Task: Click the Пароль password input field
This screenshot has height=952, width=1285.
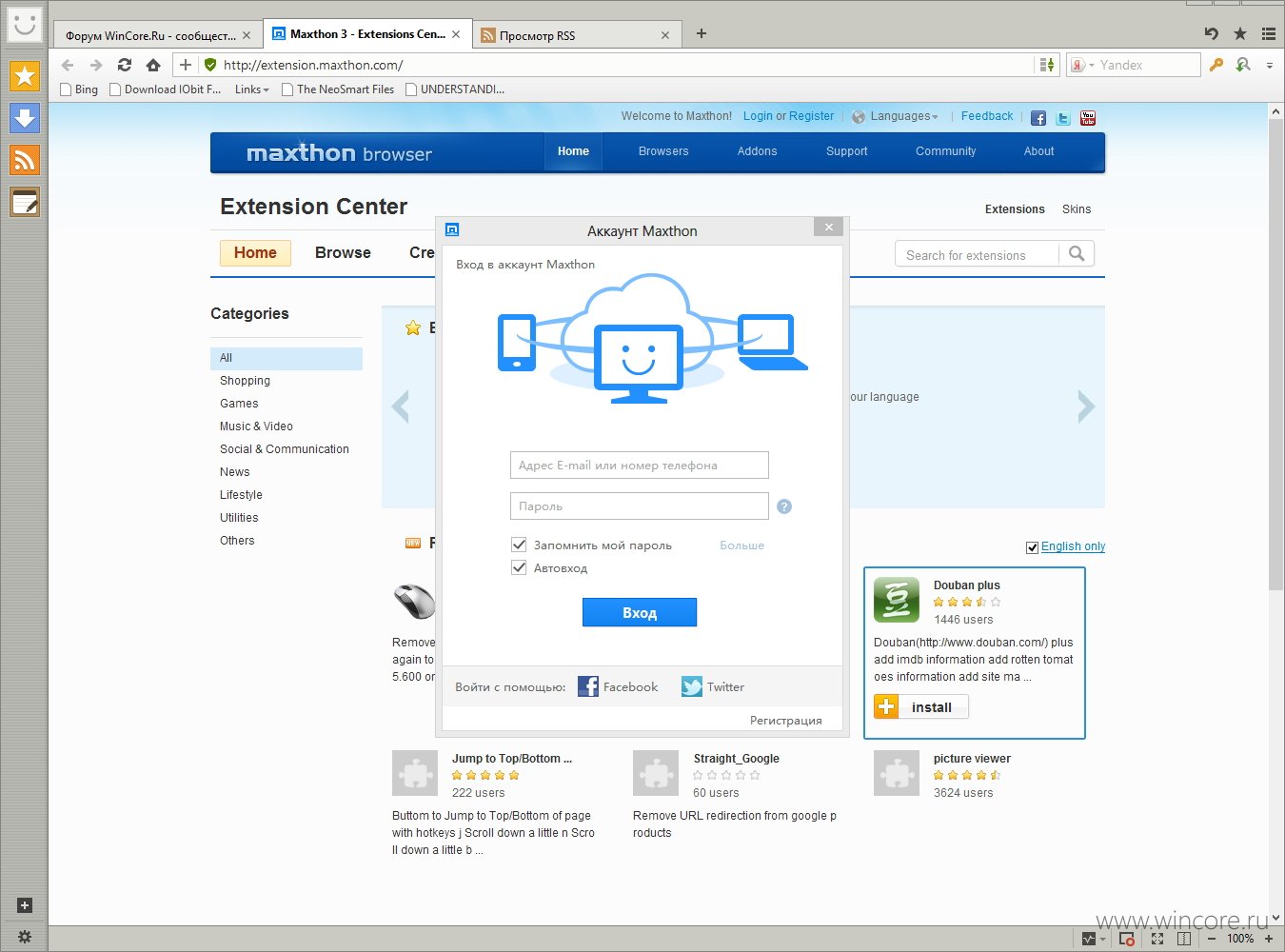Action: tap(639, 506)
